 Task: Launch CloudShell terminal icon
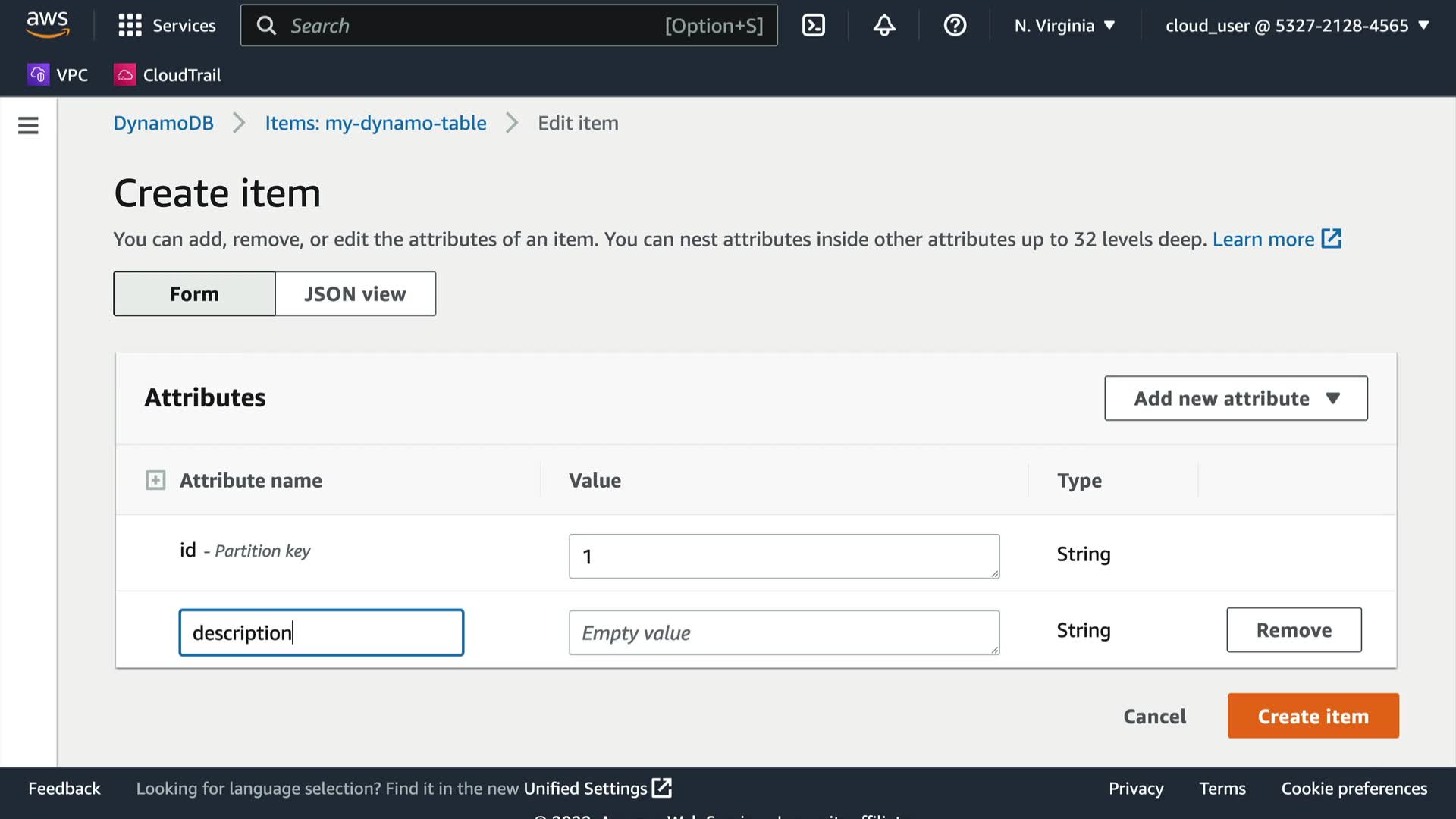tap(813, 26)
